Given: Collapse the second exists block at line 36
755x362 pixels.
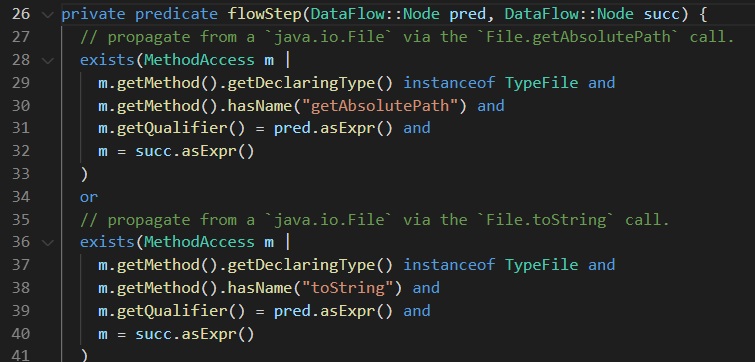Looking at the screenshot, I should [x=48, y=242].
